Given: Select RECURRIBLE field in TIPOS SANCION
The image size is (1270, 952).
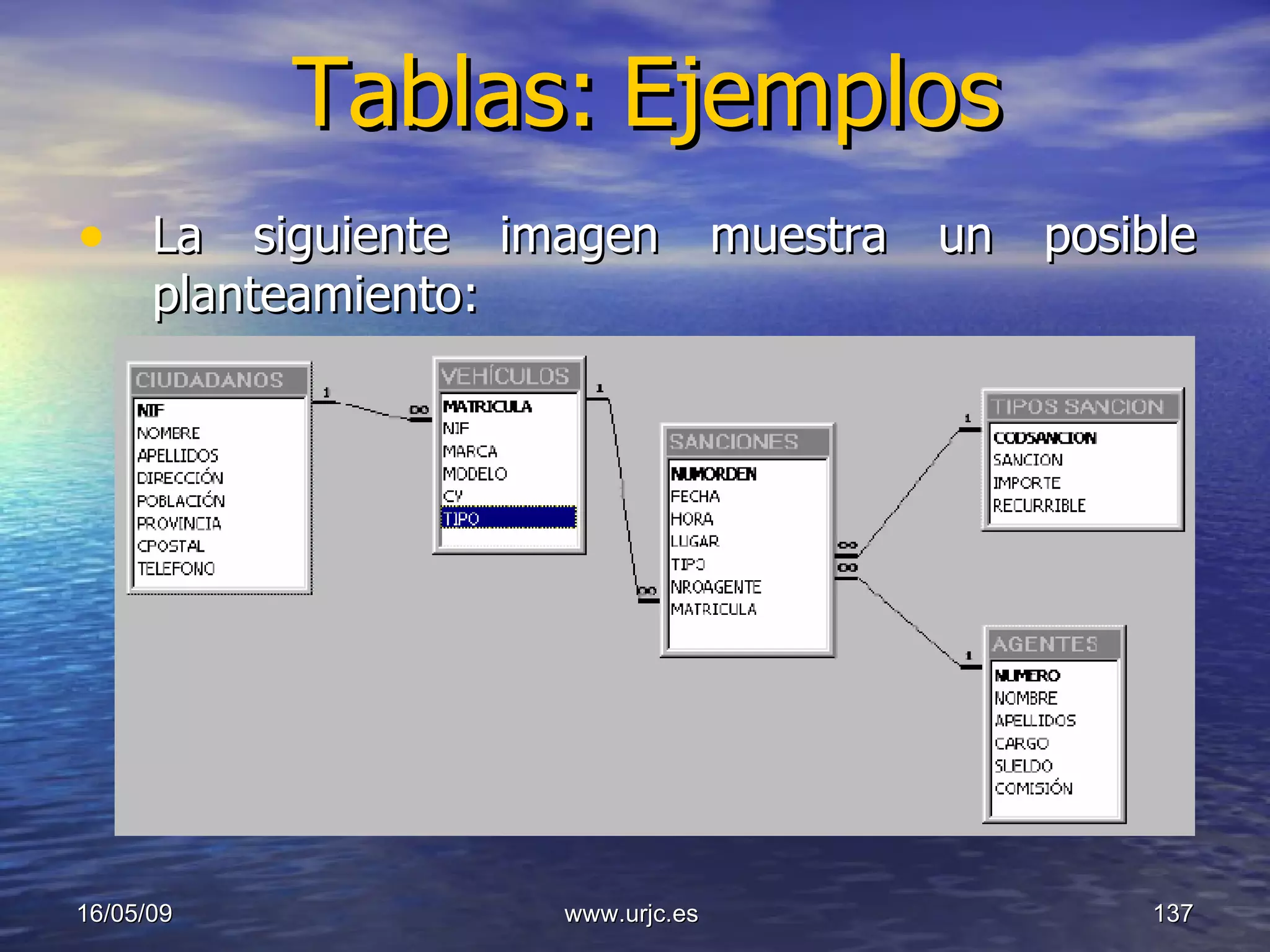Looking at the screenshot, I should point(1039,506).
